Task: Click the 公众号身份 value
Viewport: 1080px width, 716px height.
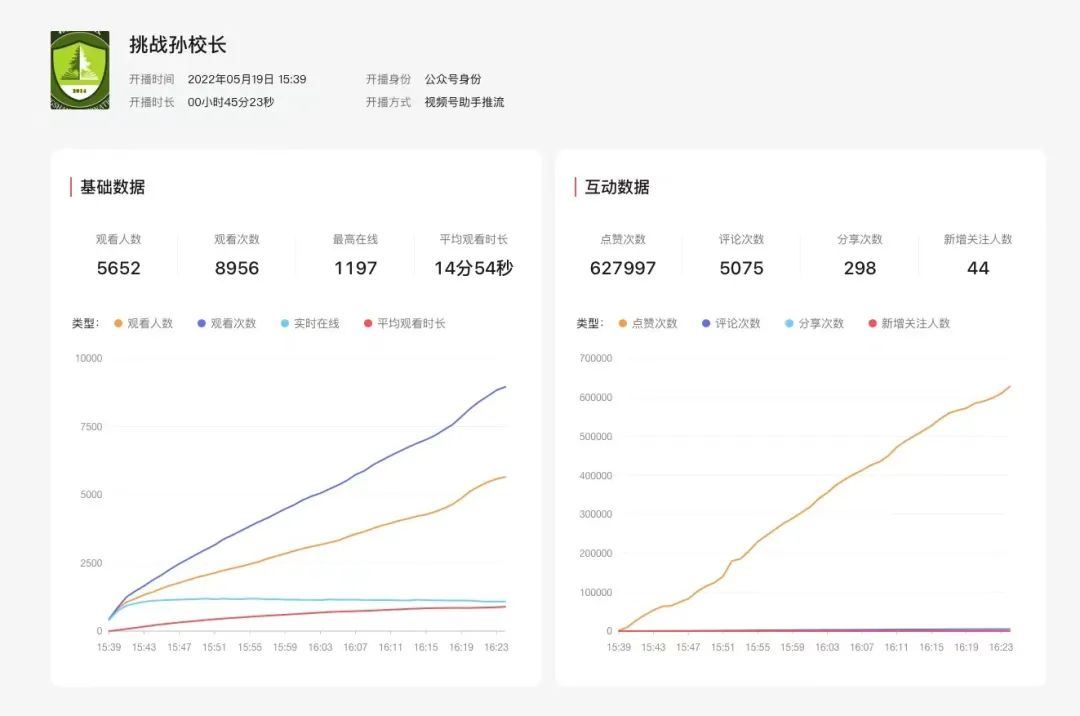Action: coord(453,79)
